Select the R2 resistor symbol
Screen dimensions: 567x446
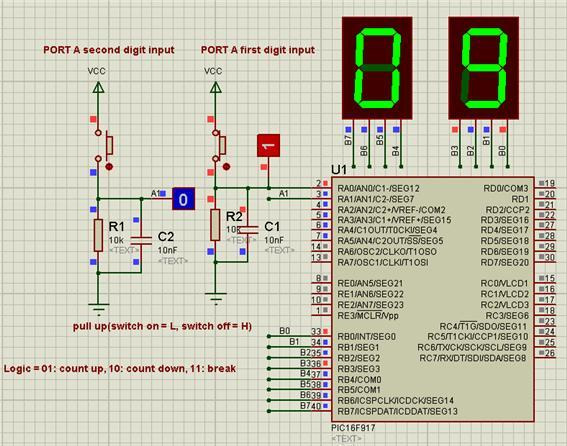216,225
